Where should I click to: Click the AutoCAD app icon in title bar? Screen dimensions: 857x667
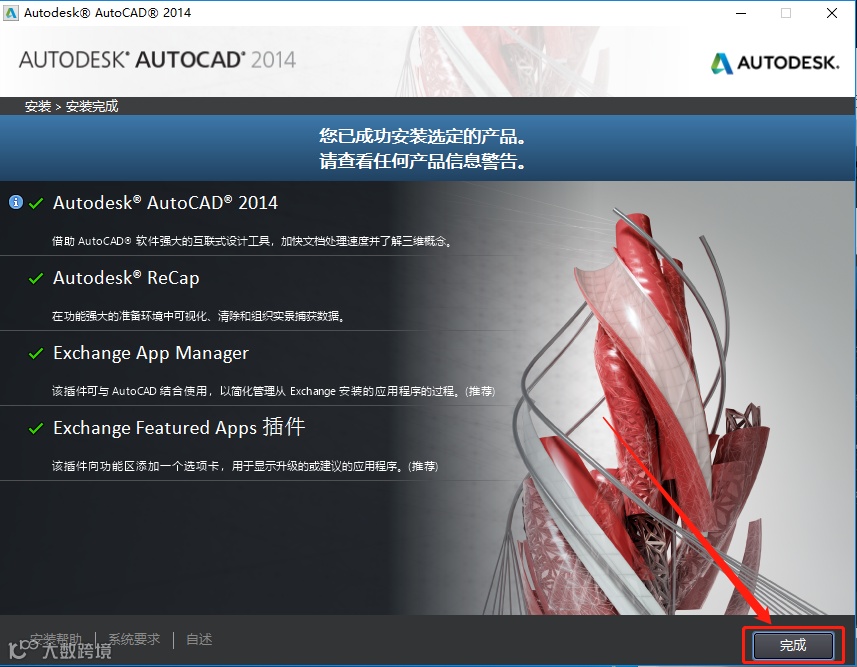coord(11,13)
